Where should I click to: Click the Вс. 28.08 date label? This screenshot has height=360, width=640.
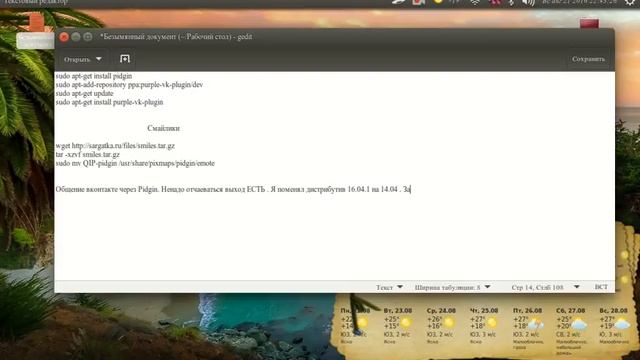[613, 311]
